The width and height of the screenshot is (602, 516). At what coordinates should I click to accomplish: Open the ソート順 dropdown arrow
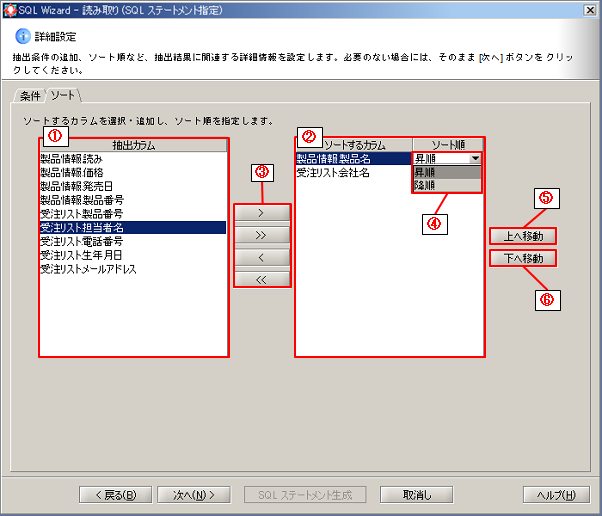475,158
